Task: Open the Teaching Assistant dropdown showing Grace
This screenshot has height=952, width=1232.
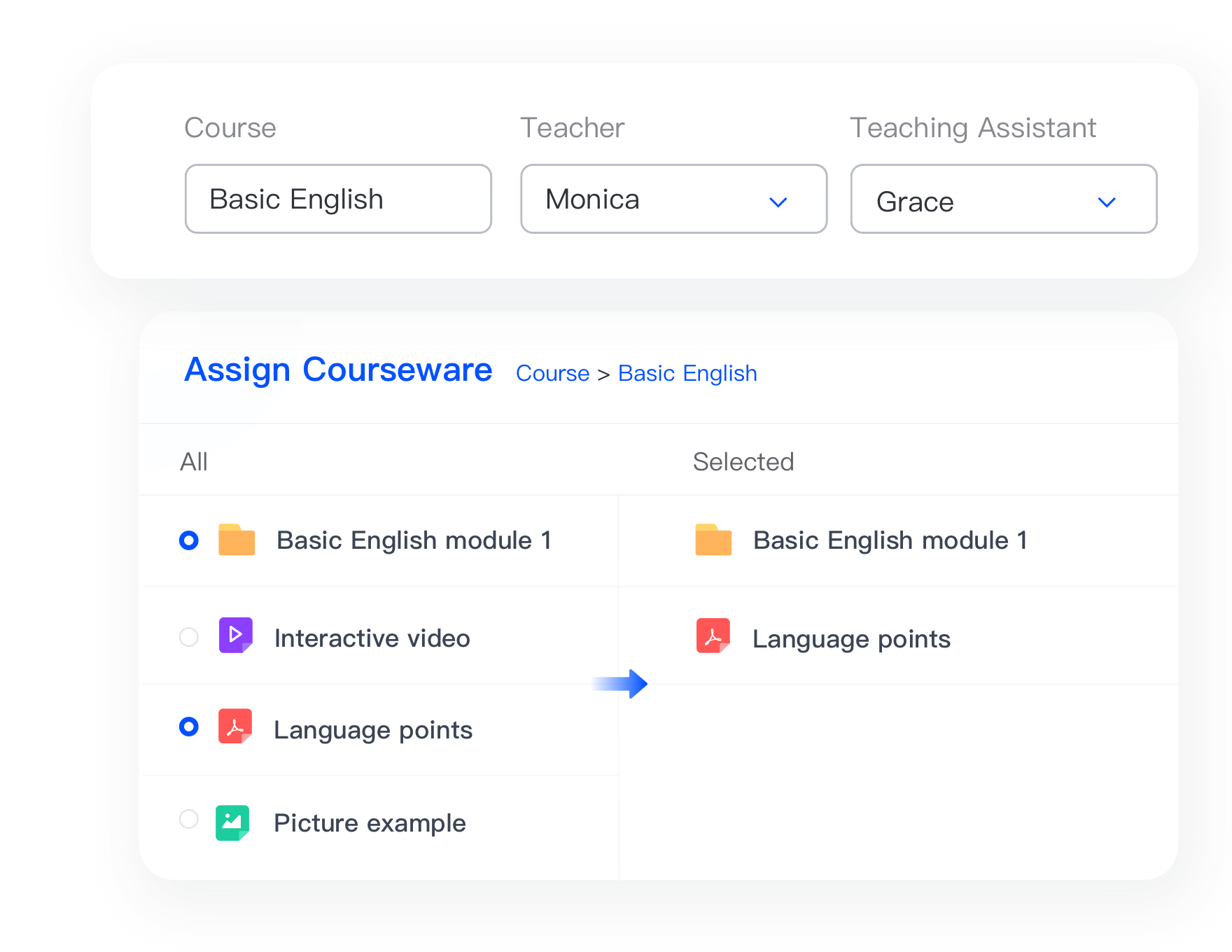Action: pos(1004,199)
